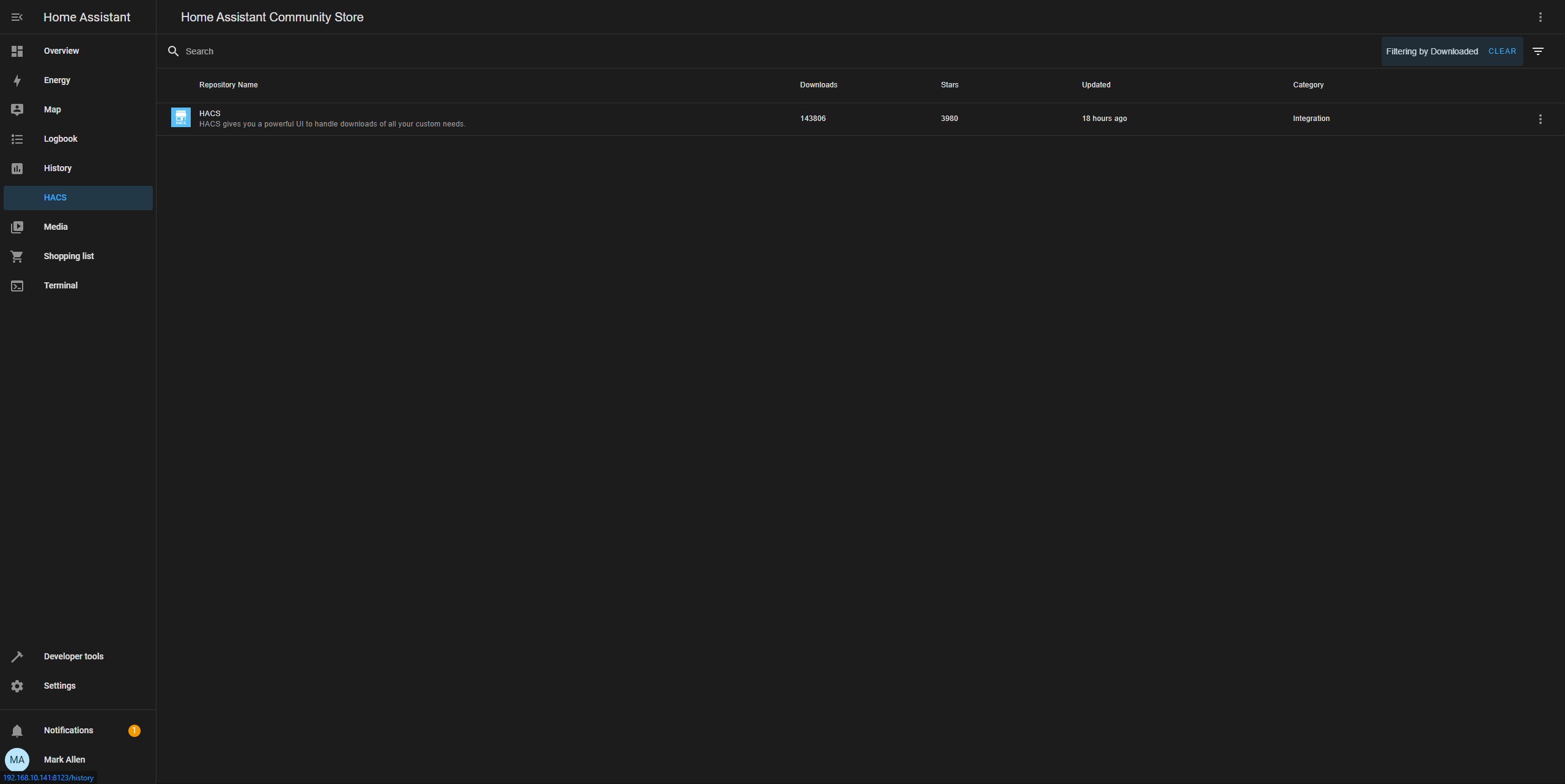Sort table by Downloads column
This screenshot has height=784, width=1565.
(x=818, y=85)
